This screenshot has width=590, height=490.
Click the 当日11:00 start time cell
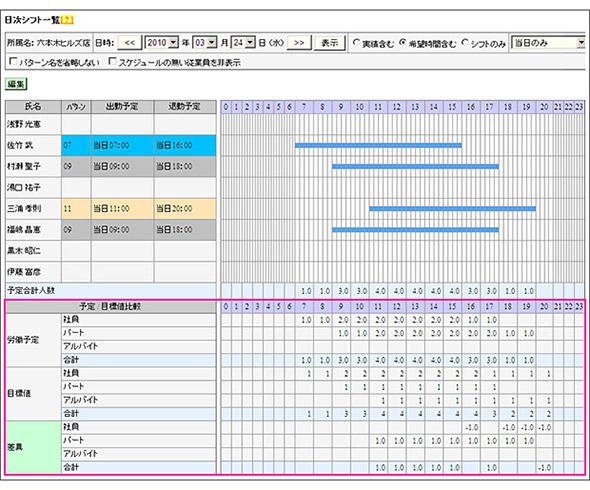[122, 208]
